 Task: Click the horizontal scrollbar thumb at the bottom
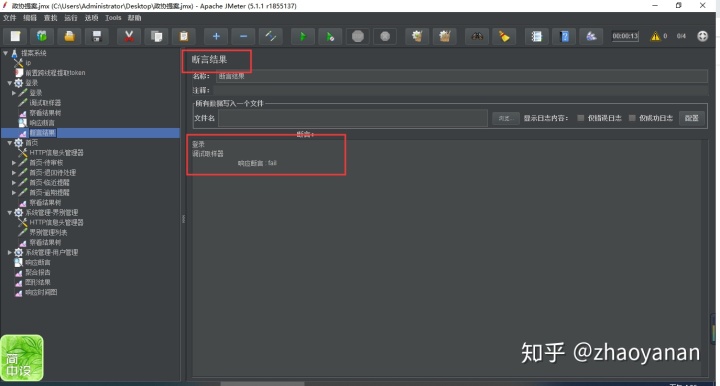(x=262, y=383)
